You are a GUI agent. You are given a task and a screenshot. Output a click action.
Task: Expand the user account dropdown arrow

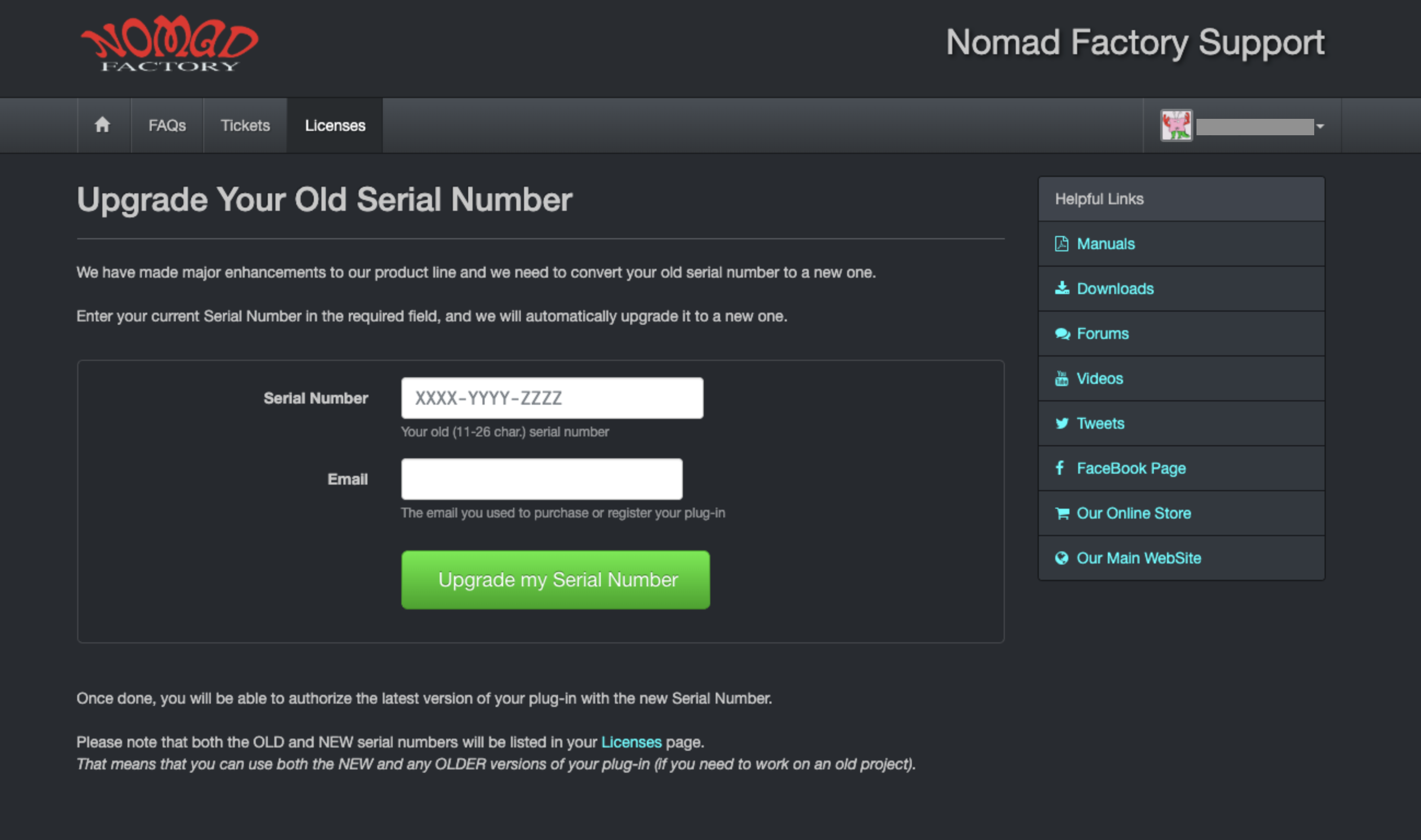(x=1320, y=126)
